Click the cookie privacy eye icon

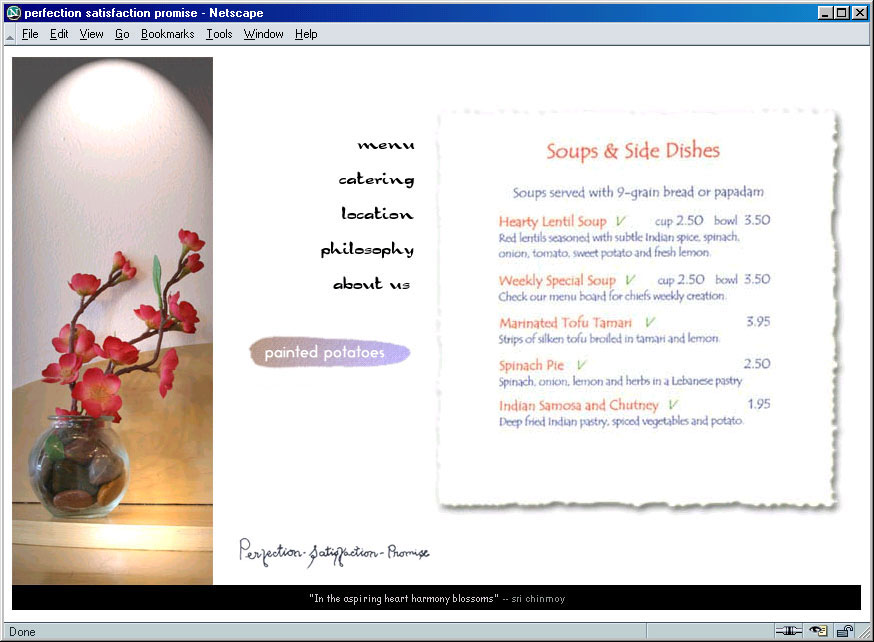[x=819, y=631]
